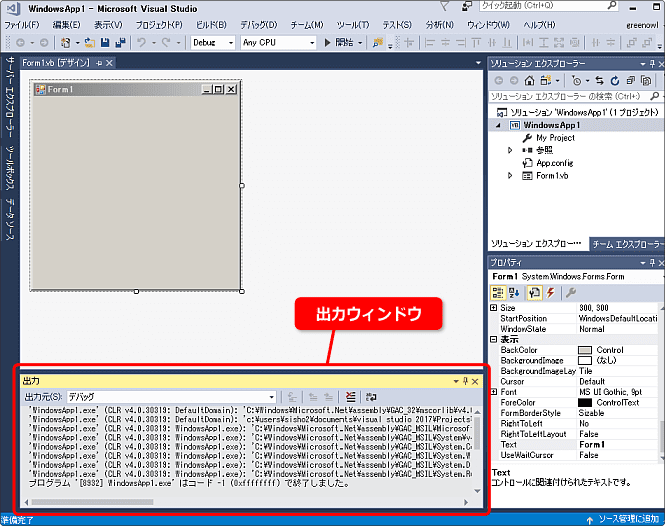Click Show All Files icon in Solution Explorer
The width and height of the screenshot is (665, 526).
click(646, 80)
